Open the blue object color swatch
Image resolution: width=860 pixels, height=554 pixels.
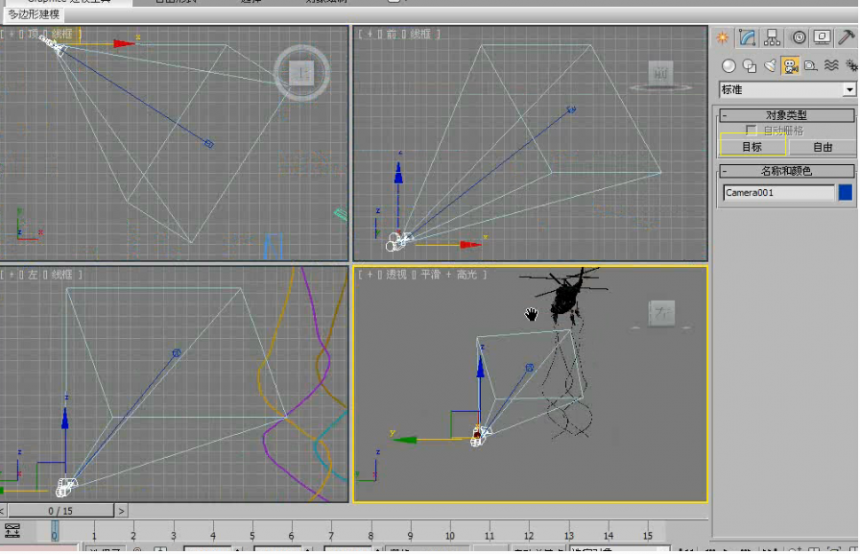(x=845, y=193)
